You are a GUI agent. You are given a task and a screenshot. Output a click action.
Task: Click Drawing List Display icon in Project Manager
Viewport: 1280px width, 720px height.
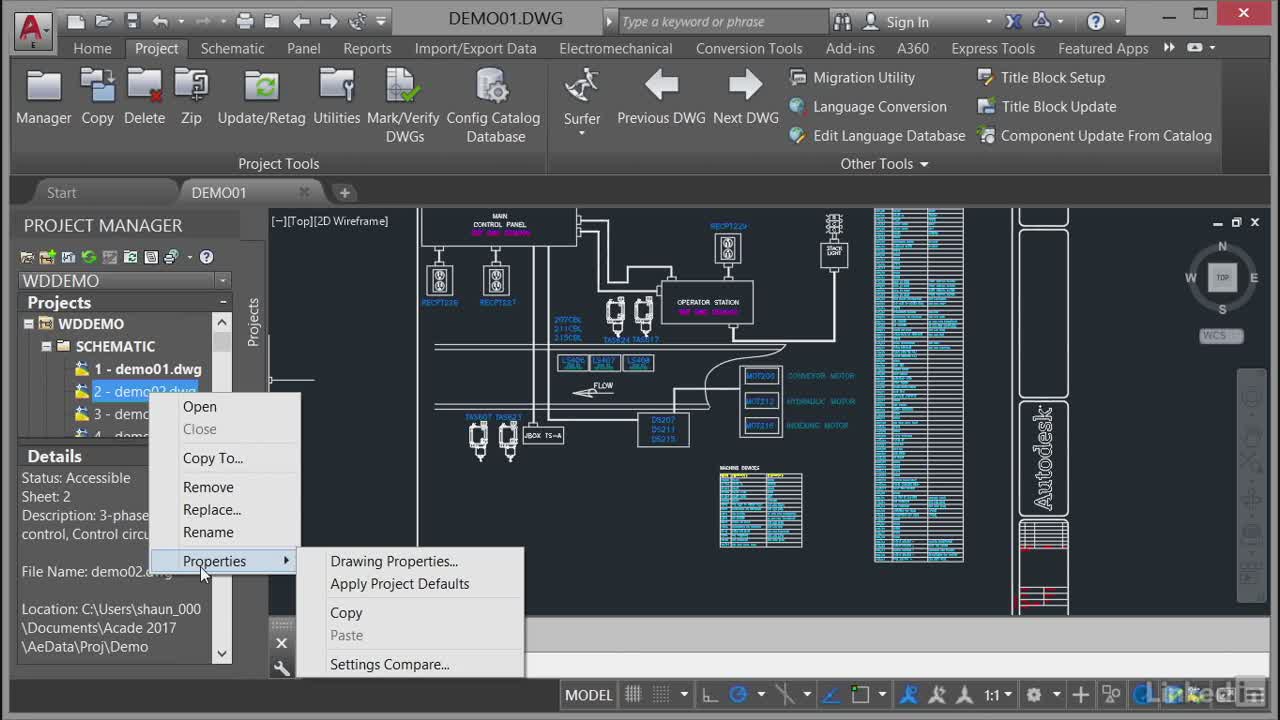[151, 257]
